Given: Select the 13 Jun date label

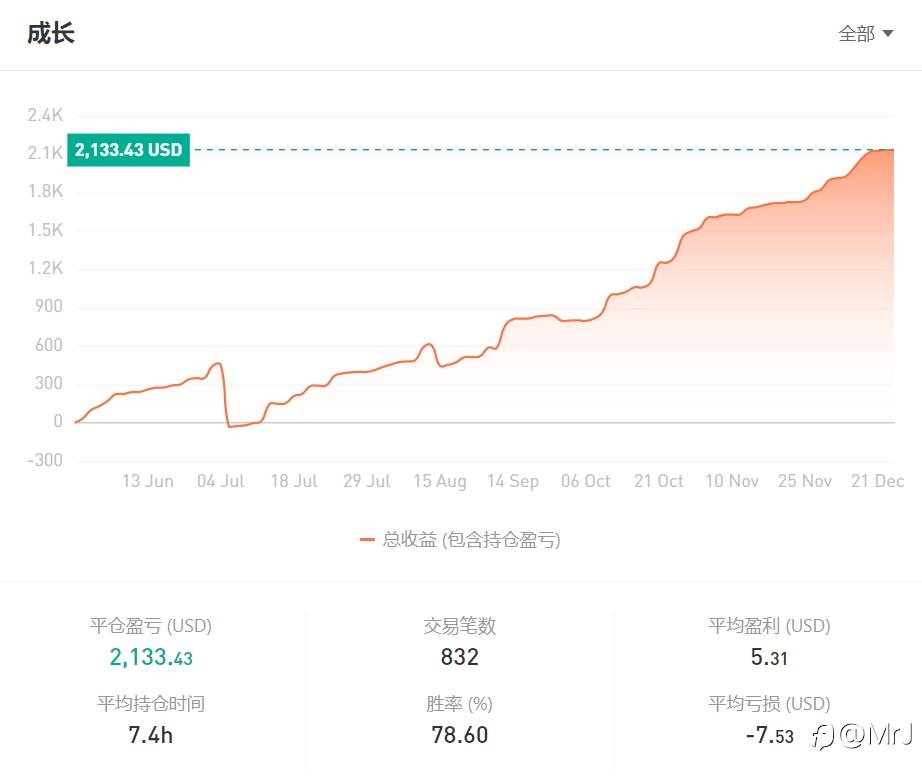Looking at the screenshot, I should tap(147, 481).
